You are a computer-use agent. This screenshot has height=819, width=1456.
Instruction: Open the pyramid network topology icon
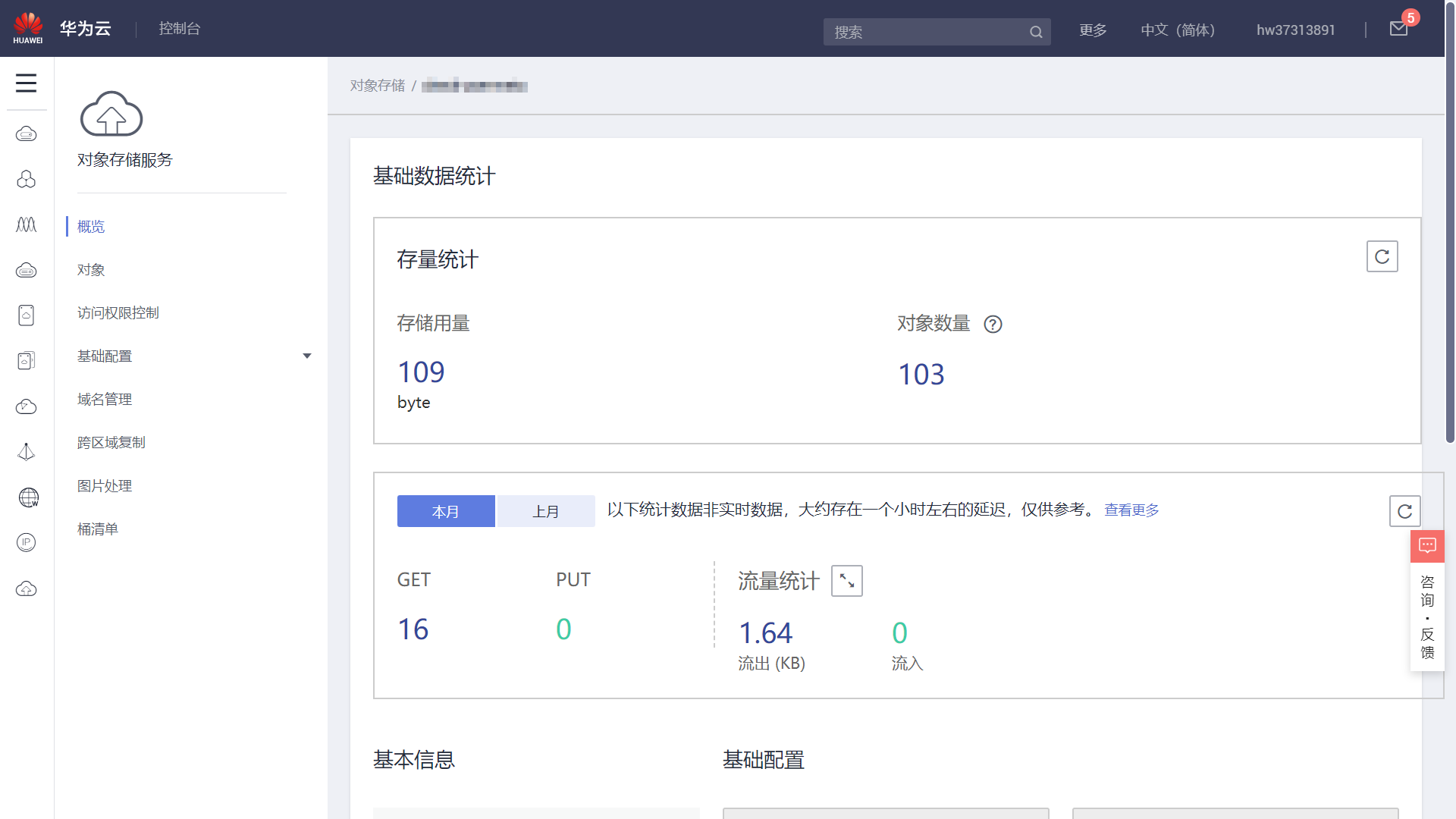tap(27, 452)
